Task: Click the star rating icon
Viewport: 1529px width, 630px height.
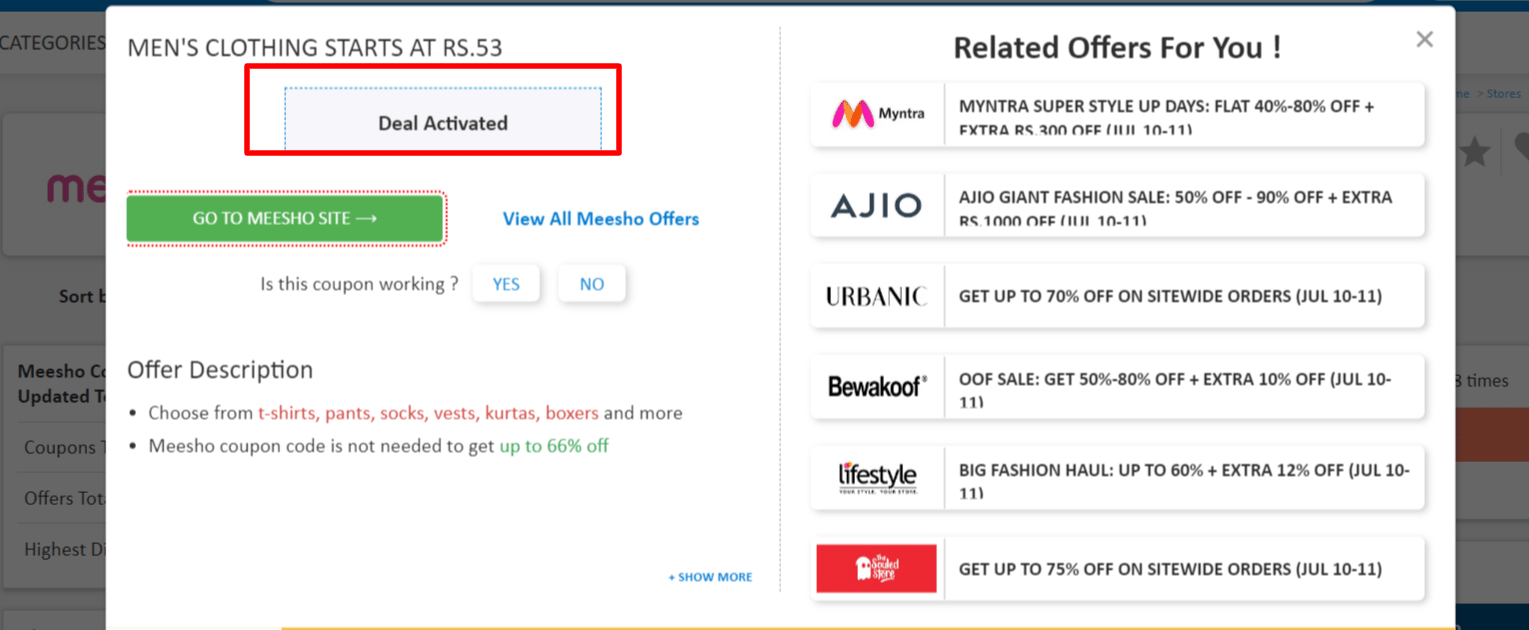Action: coord(1474,152)
